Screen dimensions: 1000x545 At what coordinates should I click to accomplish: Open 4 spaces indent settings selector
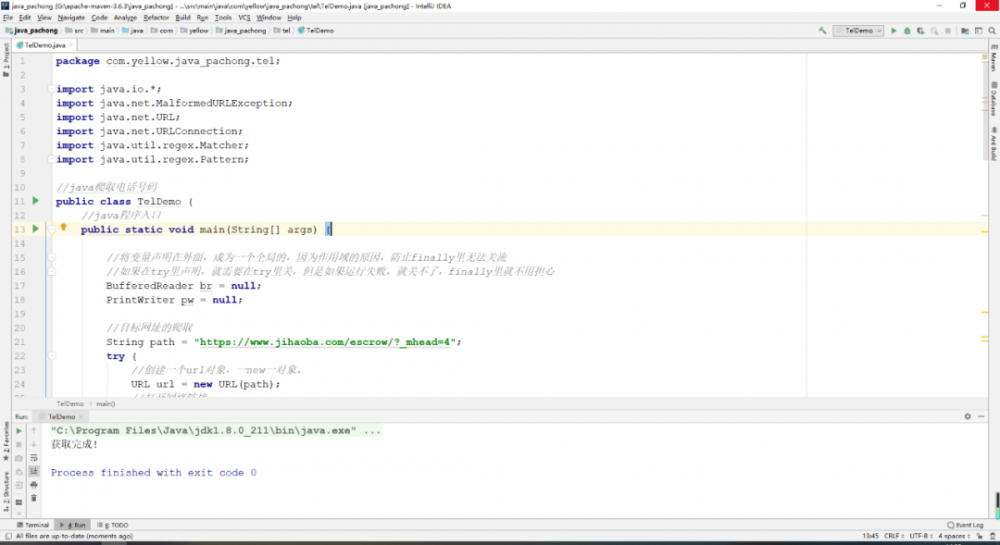coord(955,536)
